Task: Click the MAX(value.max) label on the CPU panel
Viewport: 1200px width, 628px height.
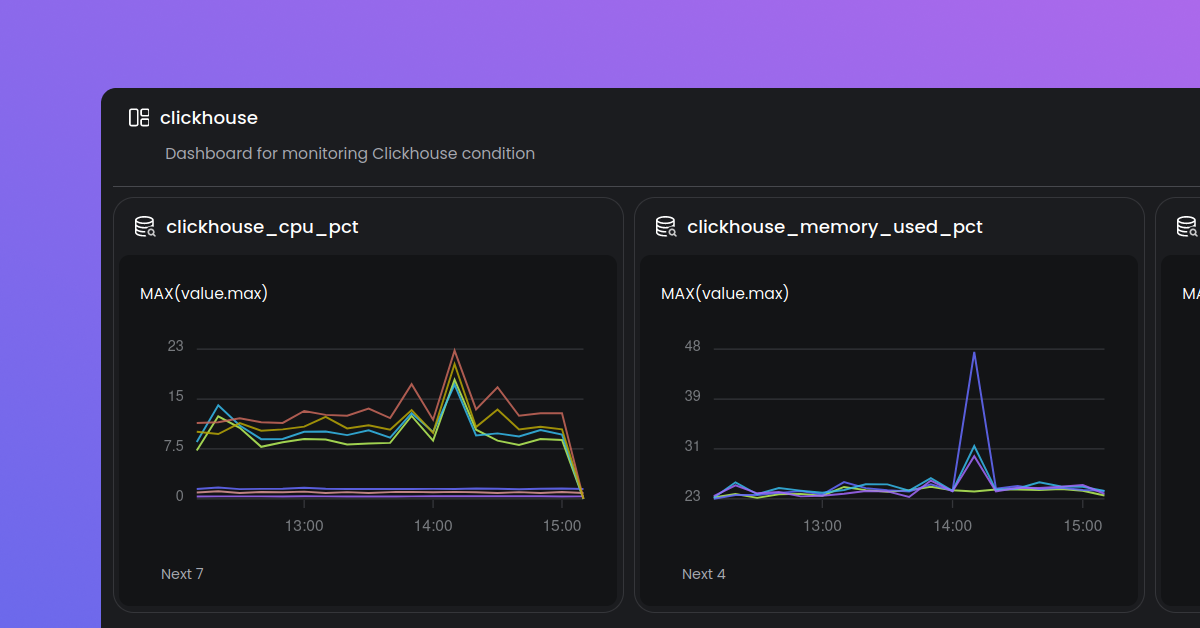Action: point(204,292)
